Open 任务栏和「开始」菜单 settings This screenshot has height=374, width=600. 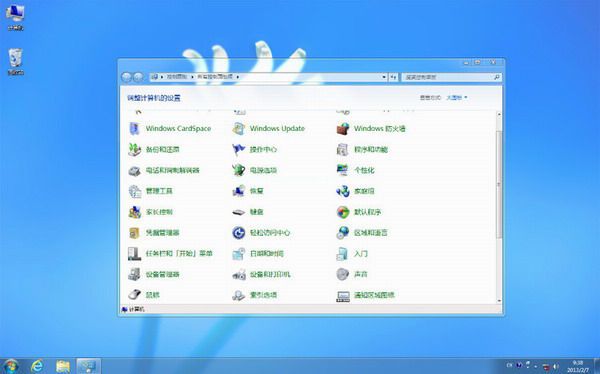coord(170,253)
